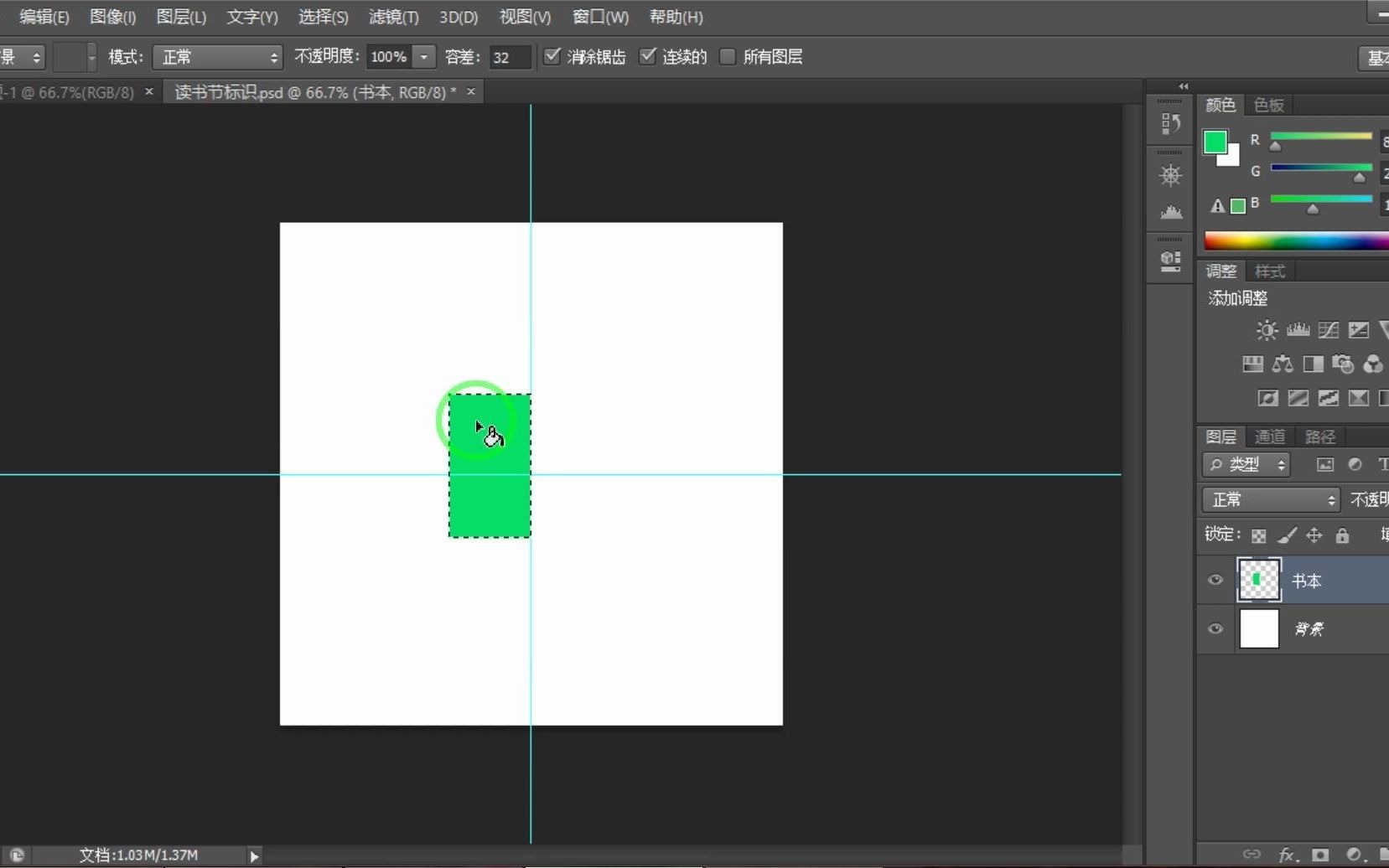Hide the 背景 layer

click(1215, 628)
